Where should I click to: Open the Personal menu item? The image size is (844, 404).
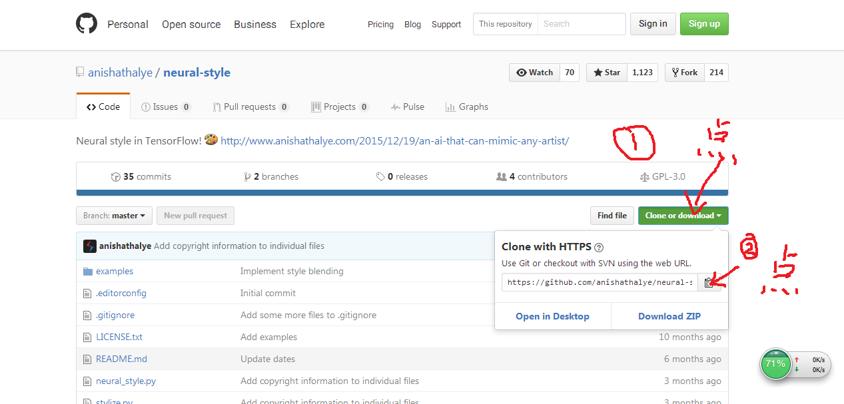[128, 24]
